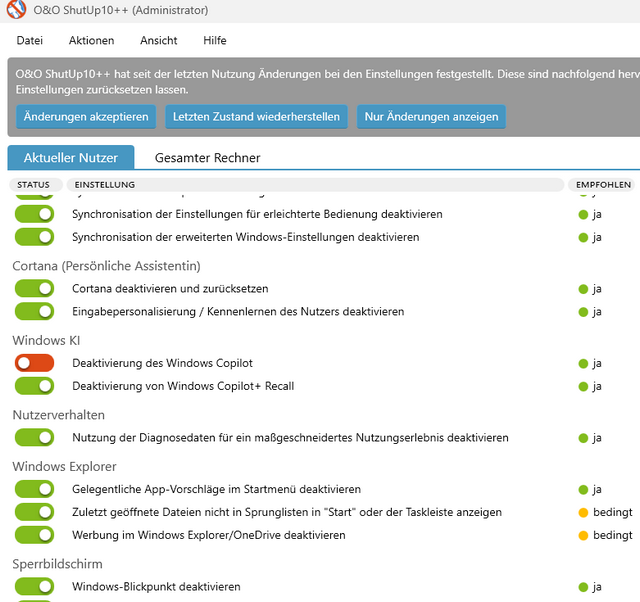This screenshot has width=640, height=602.
Task: Open the Datei menu
Action: click(30, 40)
